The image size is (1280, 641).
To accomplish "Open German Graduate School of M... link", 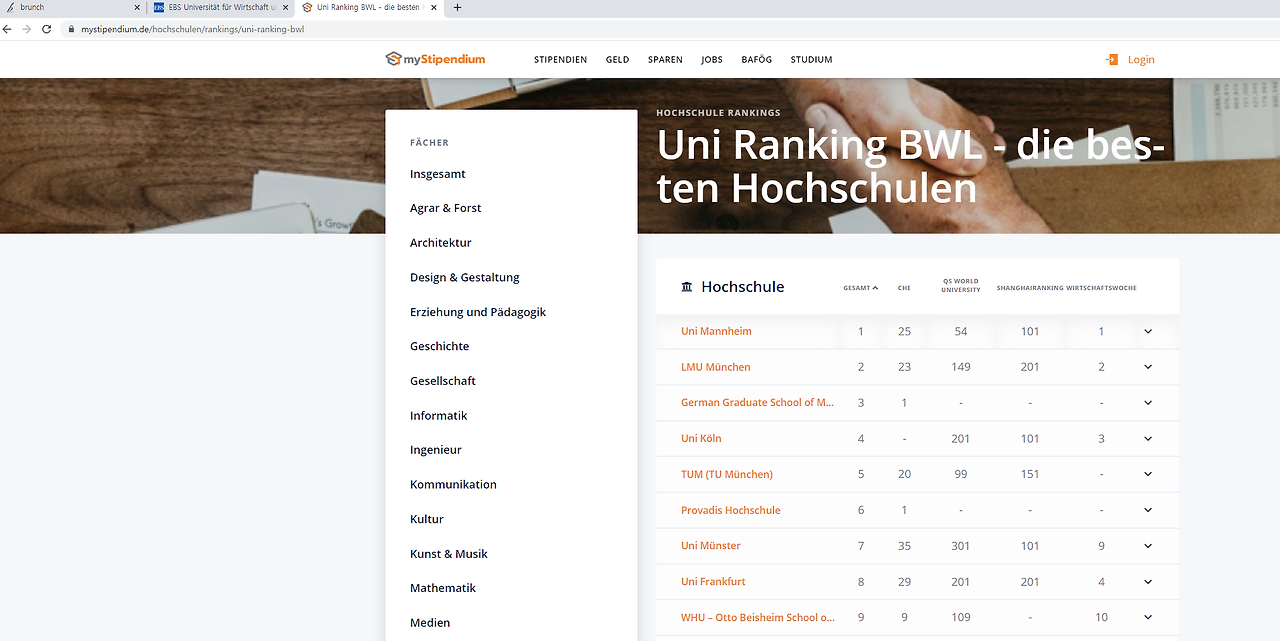I will (x=757, y=403).
